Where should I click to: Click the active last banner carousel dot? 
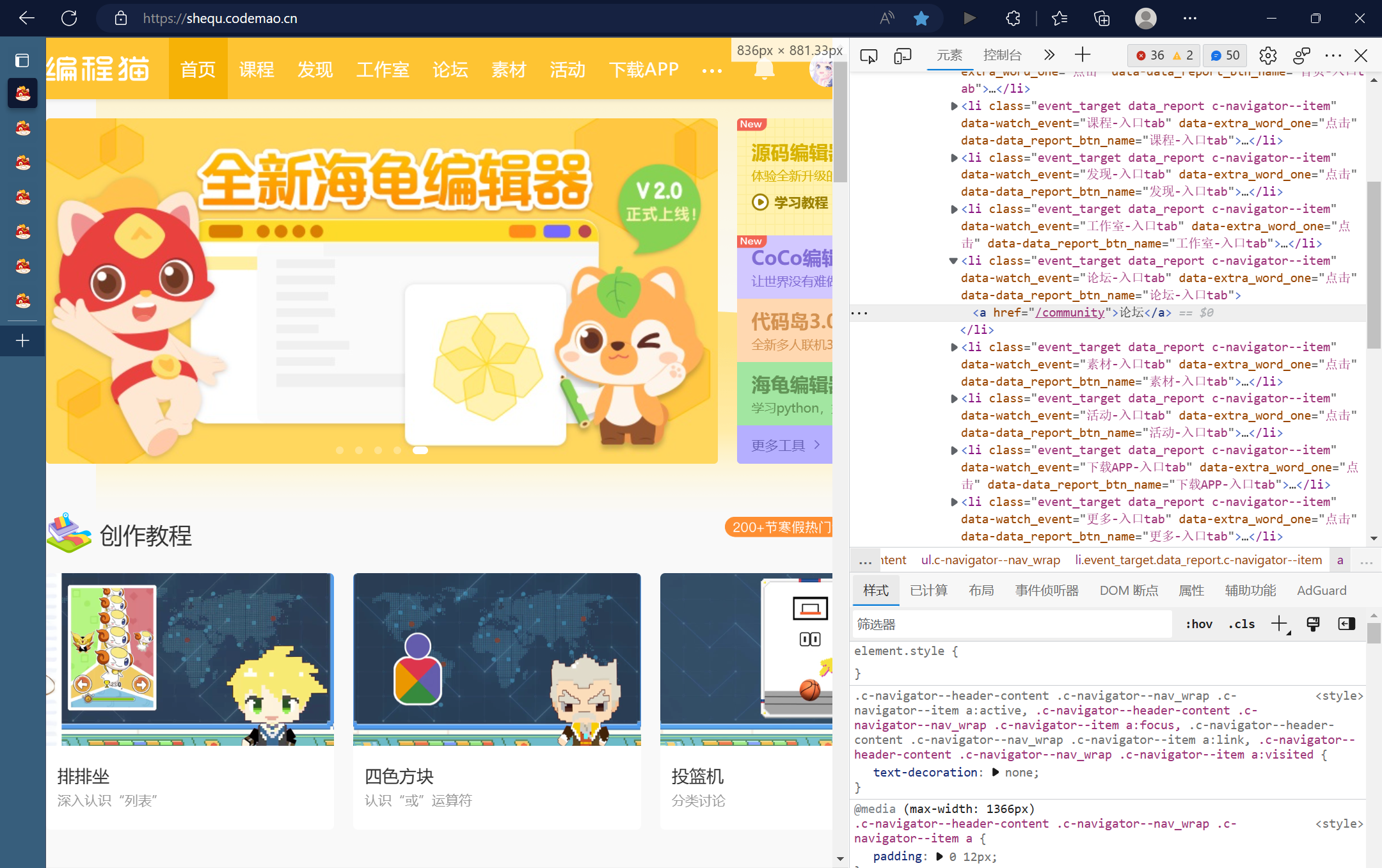click(420, 450)
